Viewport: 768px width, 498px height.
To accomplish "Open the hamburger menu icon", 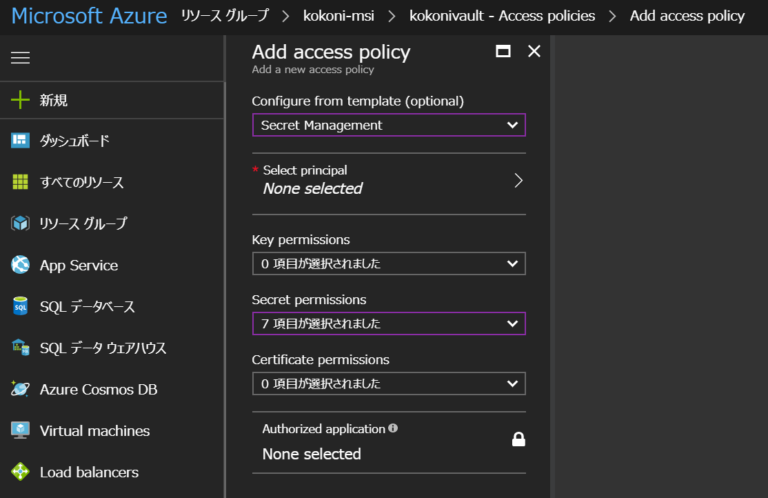I will (x=20, y=58).
